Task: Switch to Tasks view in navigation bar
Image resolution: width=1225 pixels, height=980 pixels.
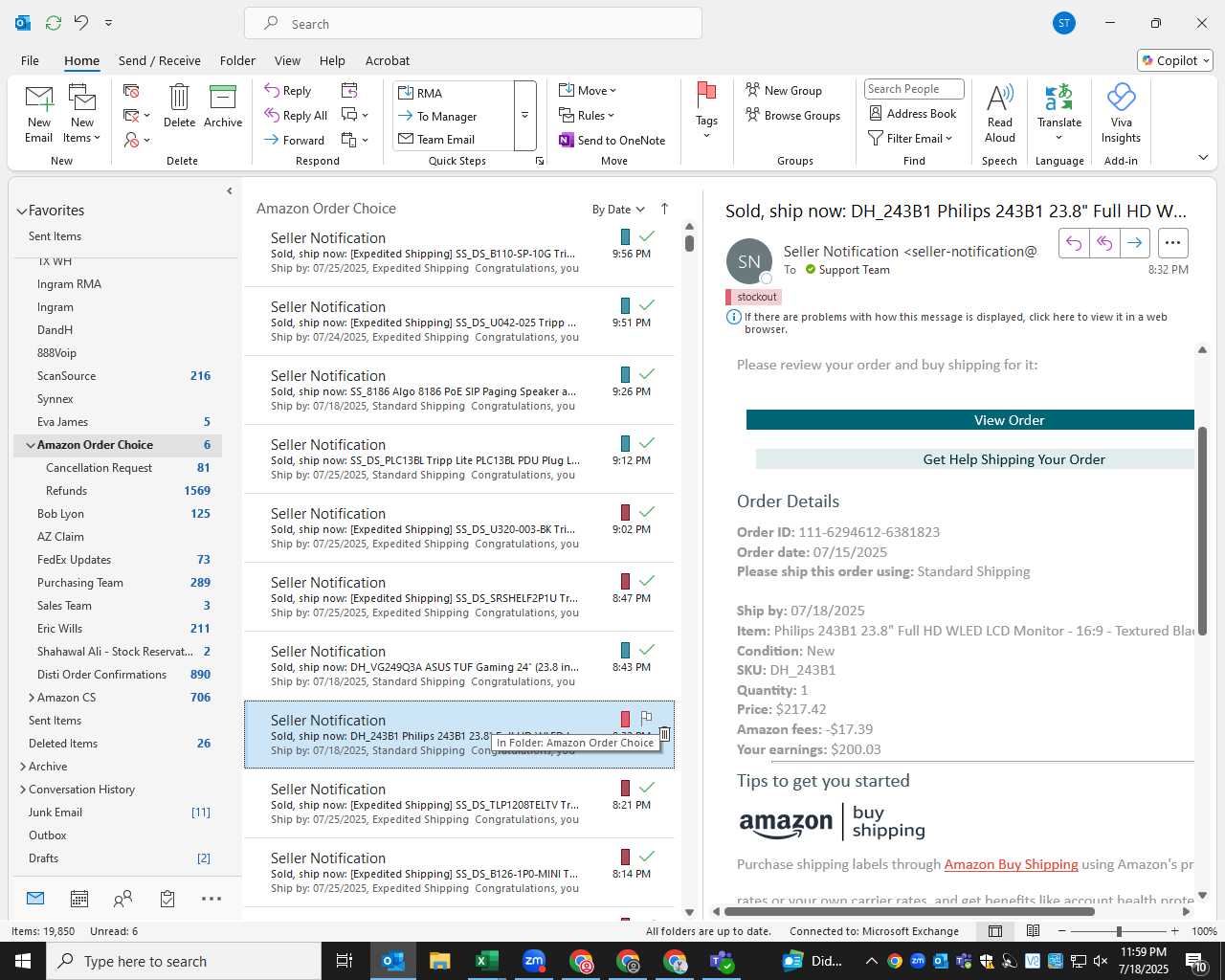Action: coord(167,899)
